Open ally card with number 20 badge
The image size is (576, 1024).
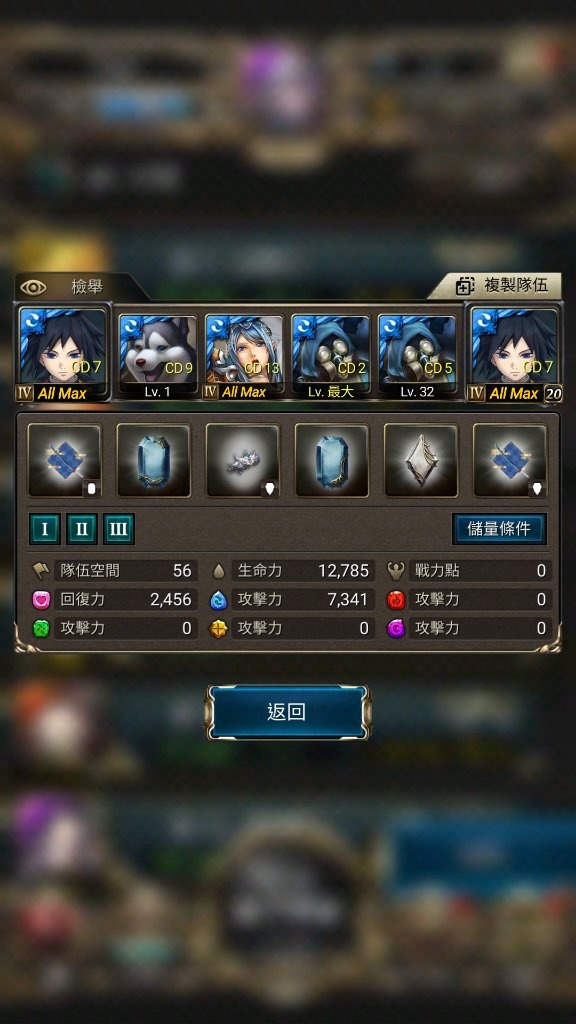coord(513,353)
